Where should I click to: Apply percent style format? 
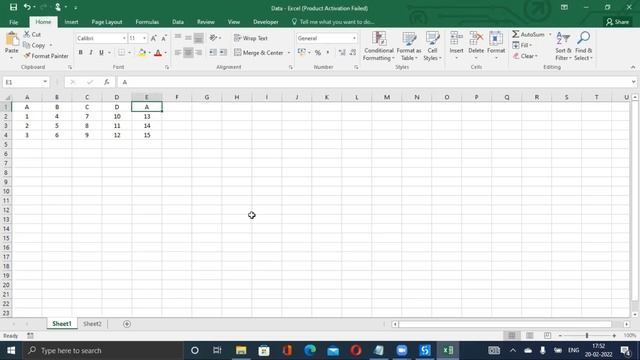click(318, 52)
